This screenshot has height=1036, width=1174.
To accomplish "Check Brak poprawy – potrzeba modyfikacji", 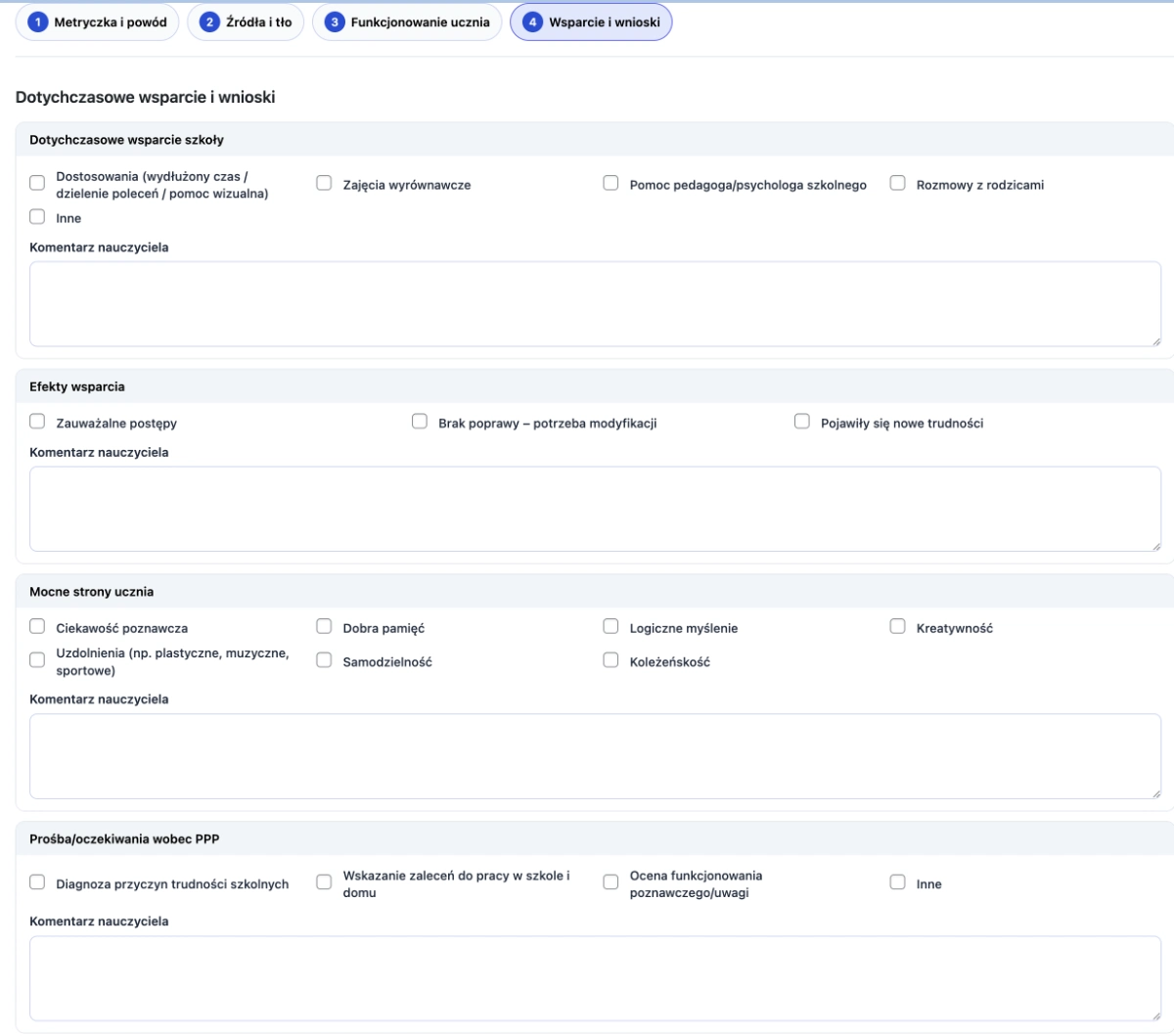I will click(x=420, y=422).
